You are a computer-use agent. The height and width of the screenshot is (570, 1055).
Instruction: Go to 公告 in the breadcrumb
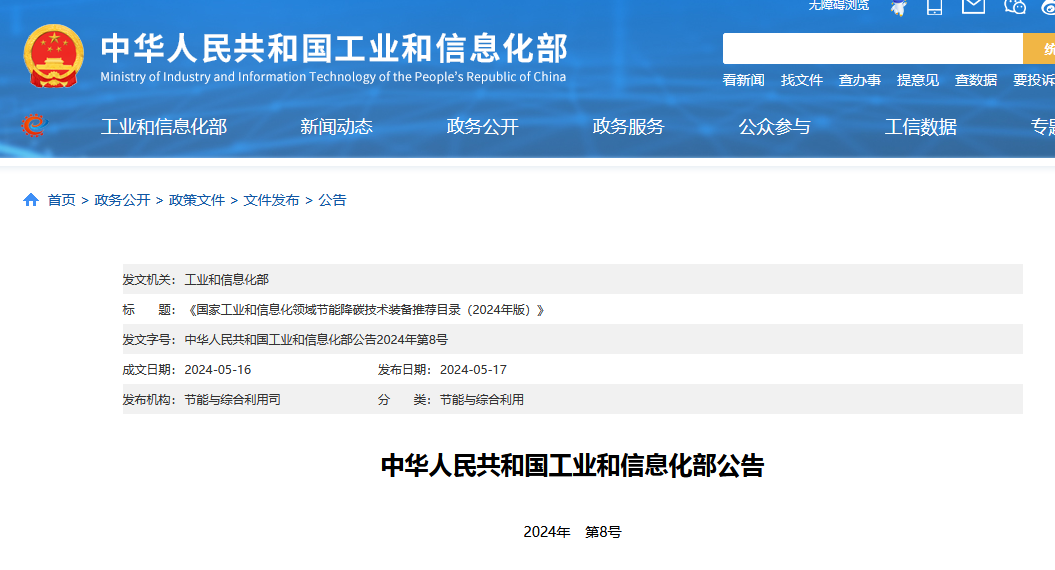click(x=332, y=200)
